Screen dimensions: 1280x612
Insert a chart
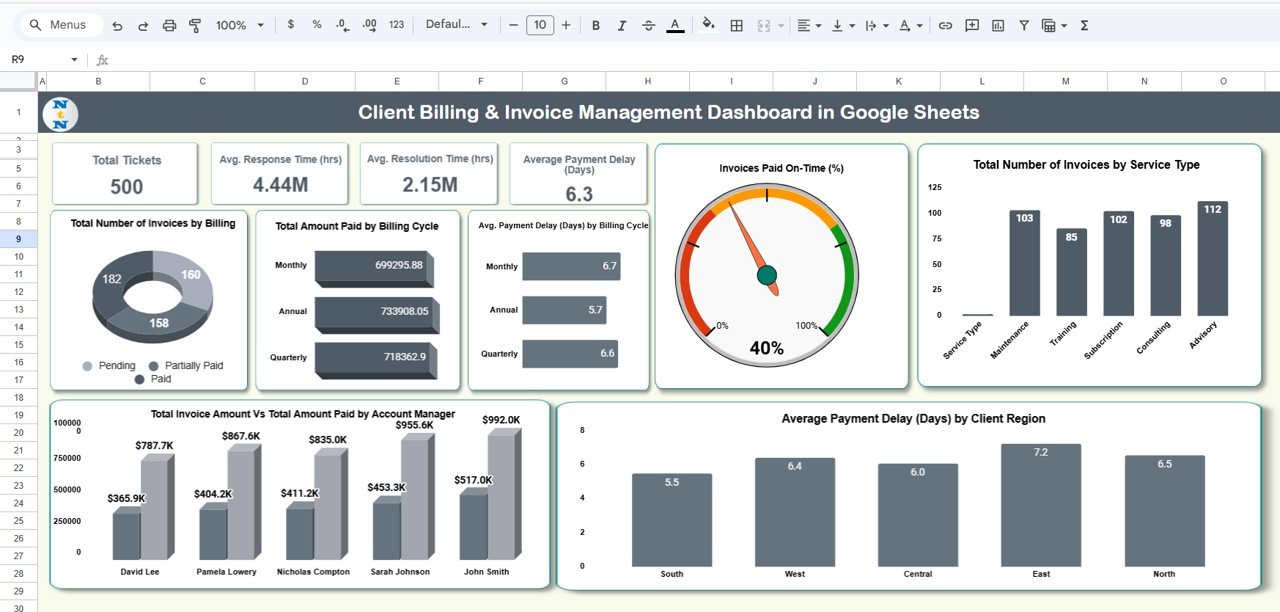click(997, 25)
